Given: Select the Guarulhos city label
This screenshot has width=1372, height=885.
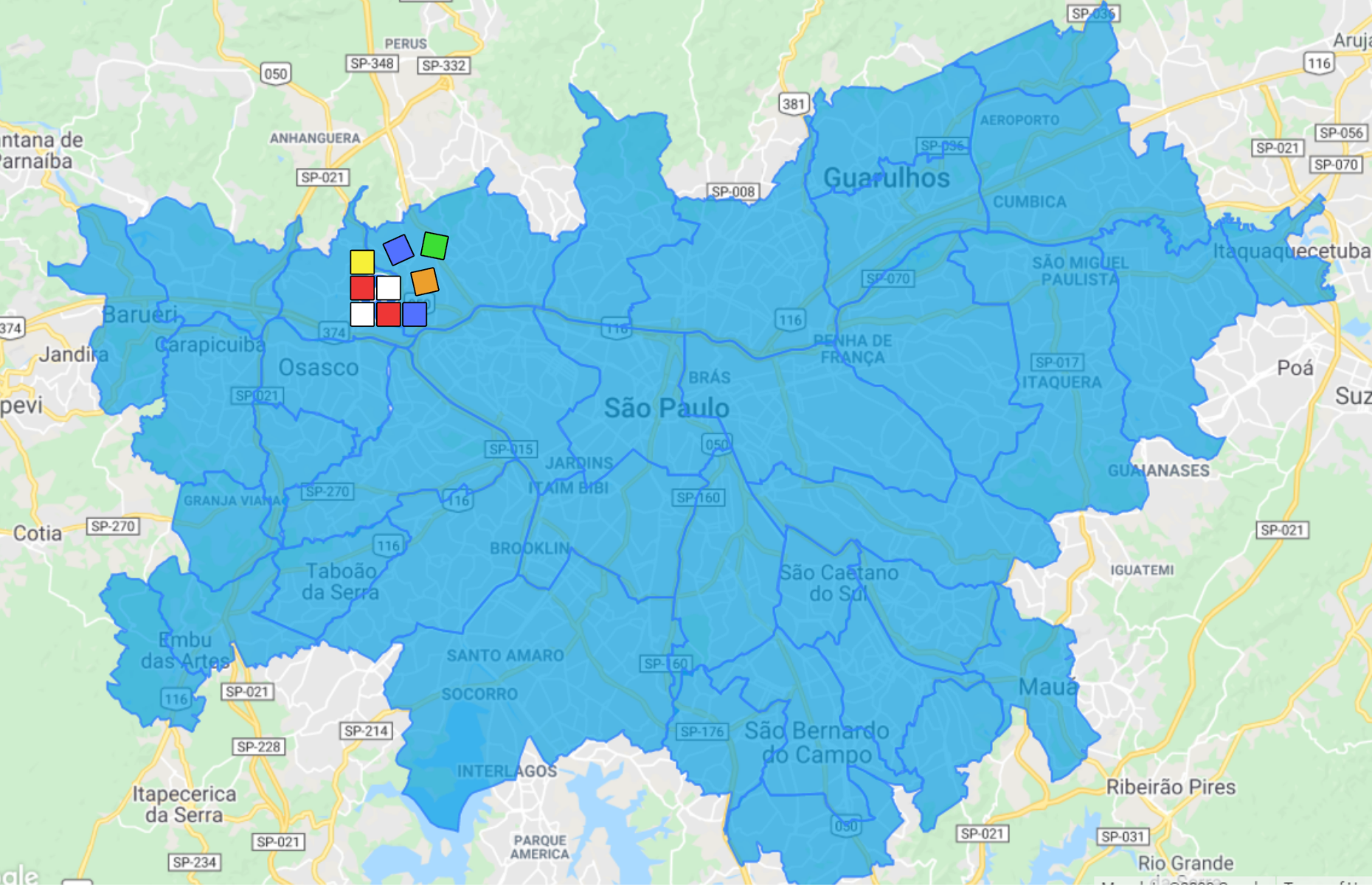Looking at the screenshot, I should (886, 178).
